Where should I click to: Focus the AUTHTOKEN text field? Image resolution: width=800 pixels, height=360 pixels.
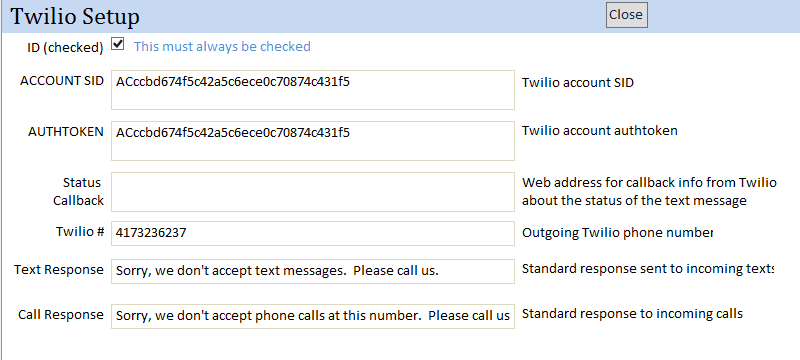pyautogui.click(x=313, y=141)
